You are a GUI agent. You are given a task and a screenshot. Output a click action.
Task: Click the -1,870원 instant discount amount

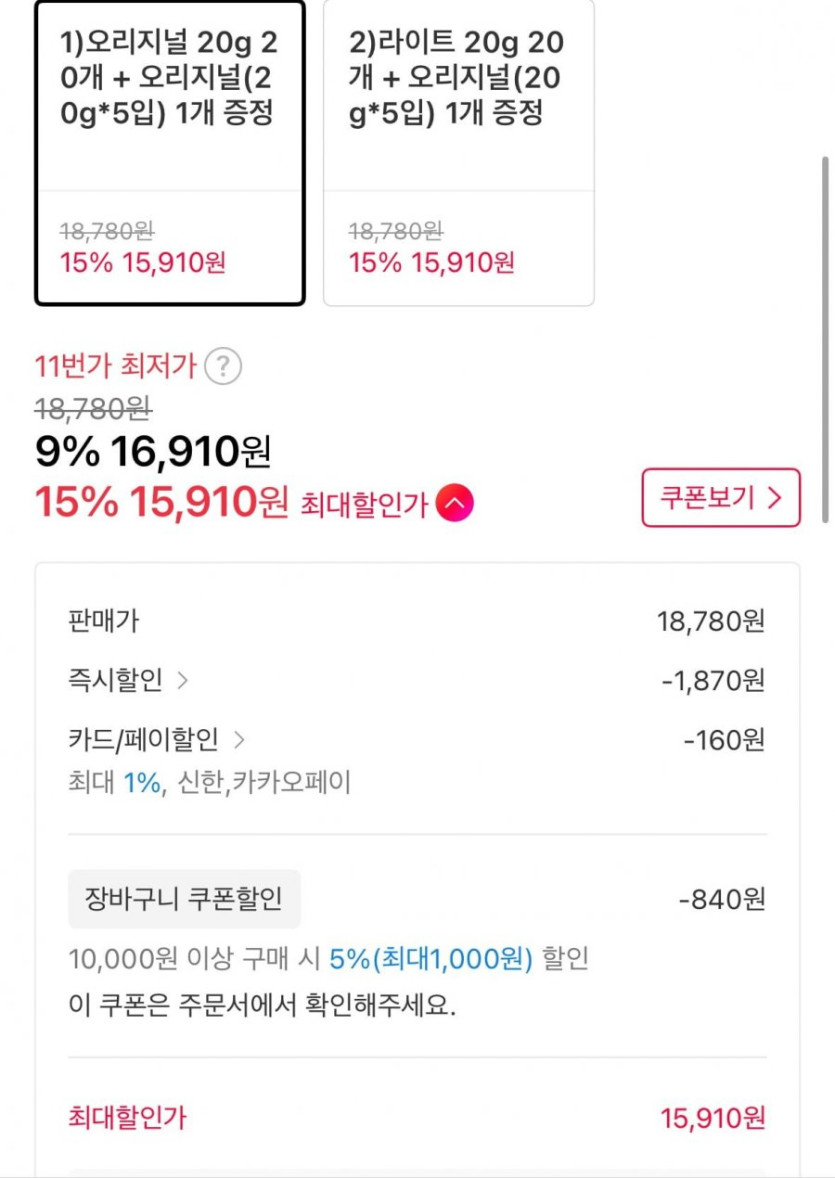tap(713, 681)
